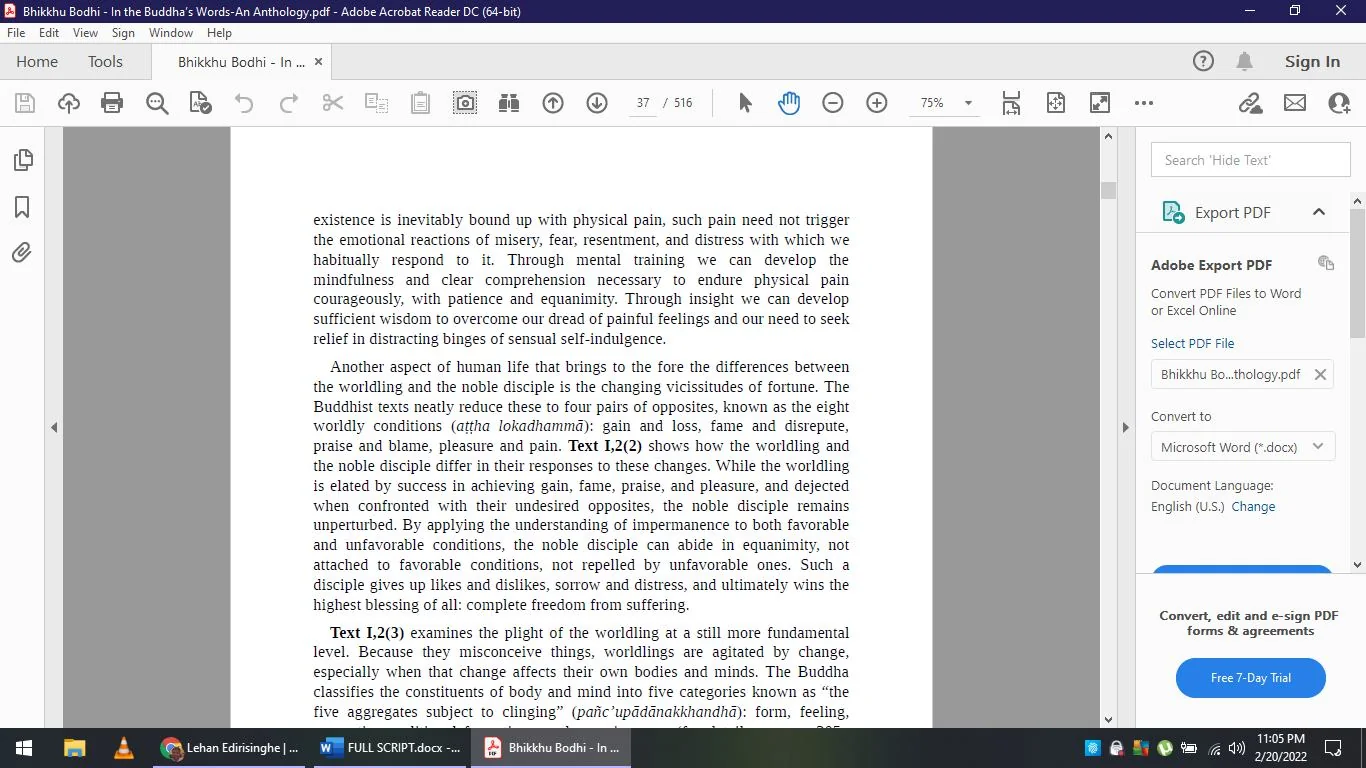Click the Search tools text box
Screen dimensions: 1366x768
(x=1251, y=160)
